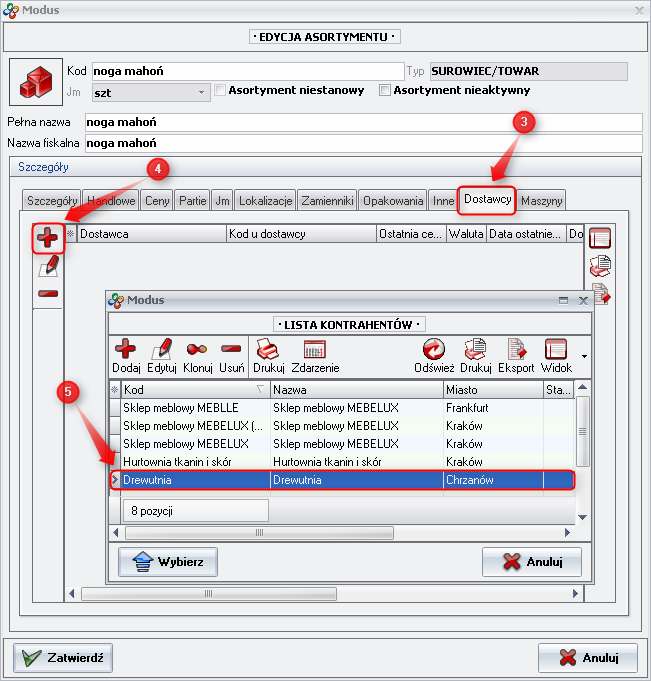Click the red plus add supplier icon
The width and height of the screenshot is (651, 681).
(47, 238)
